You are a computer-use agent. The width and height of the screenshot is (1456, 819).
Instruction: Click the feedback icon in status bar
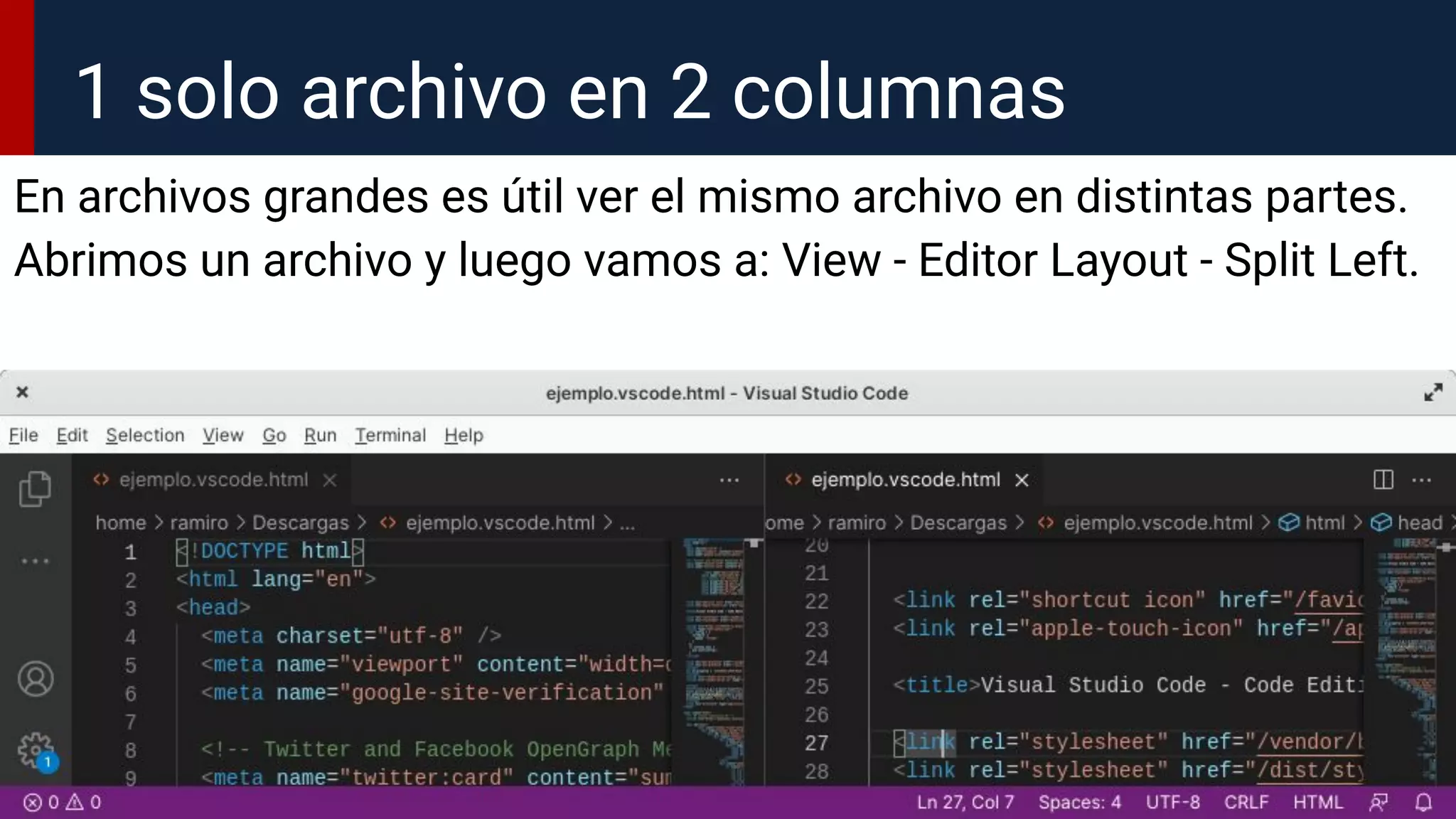(x=1378, y=803)
